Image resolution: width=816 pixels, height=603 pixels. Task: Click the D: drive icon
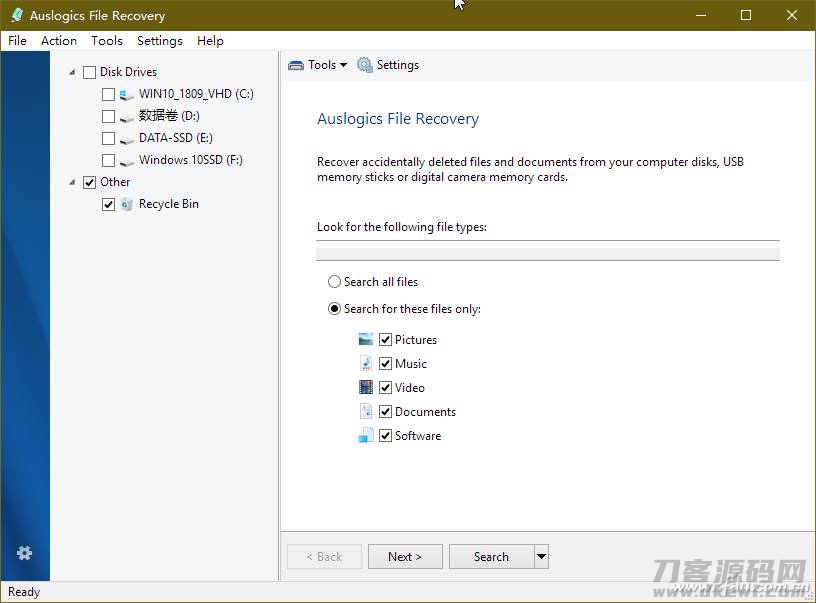126,118
